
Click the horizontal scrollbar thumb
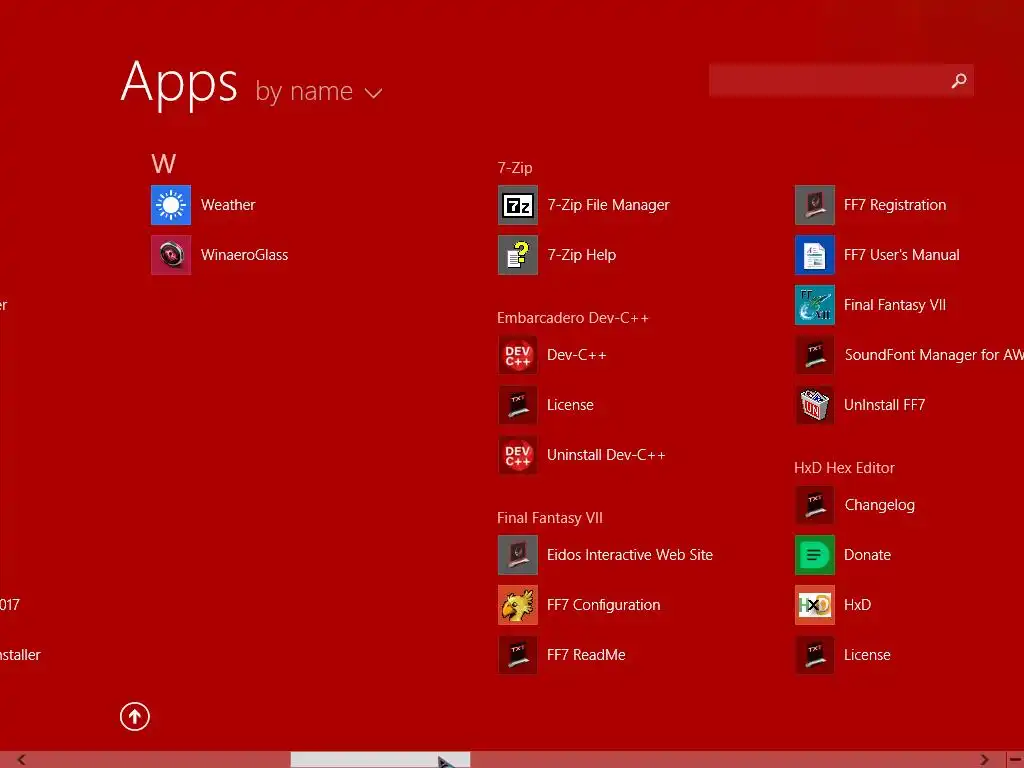coord(380,760)
